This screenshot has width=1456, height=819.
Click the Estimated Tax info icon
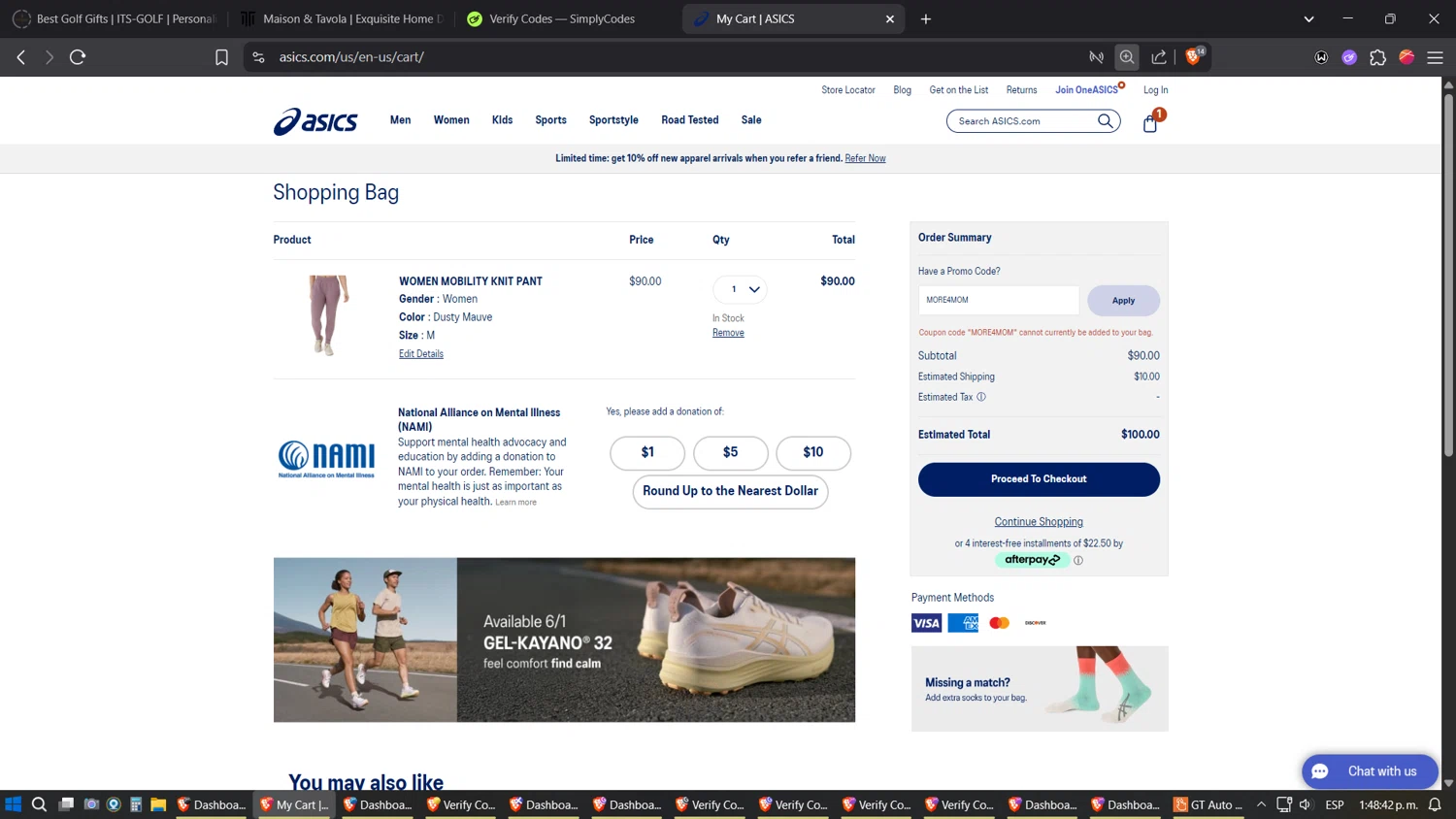pyautogui.click(x=981, y=397)
